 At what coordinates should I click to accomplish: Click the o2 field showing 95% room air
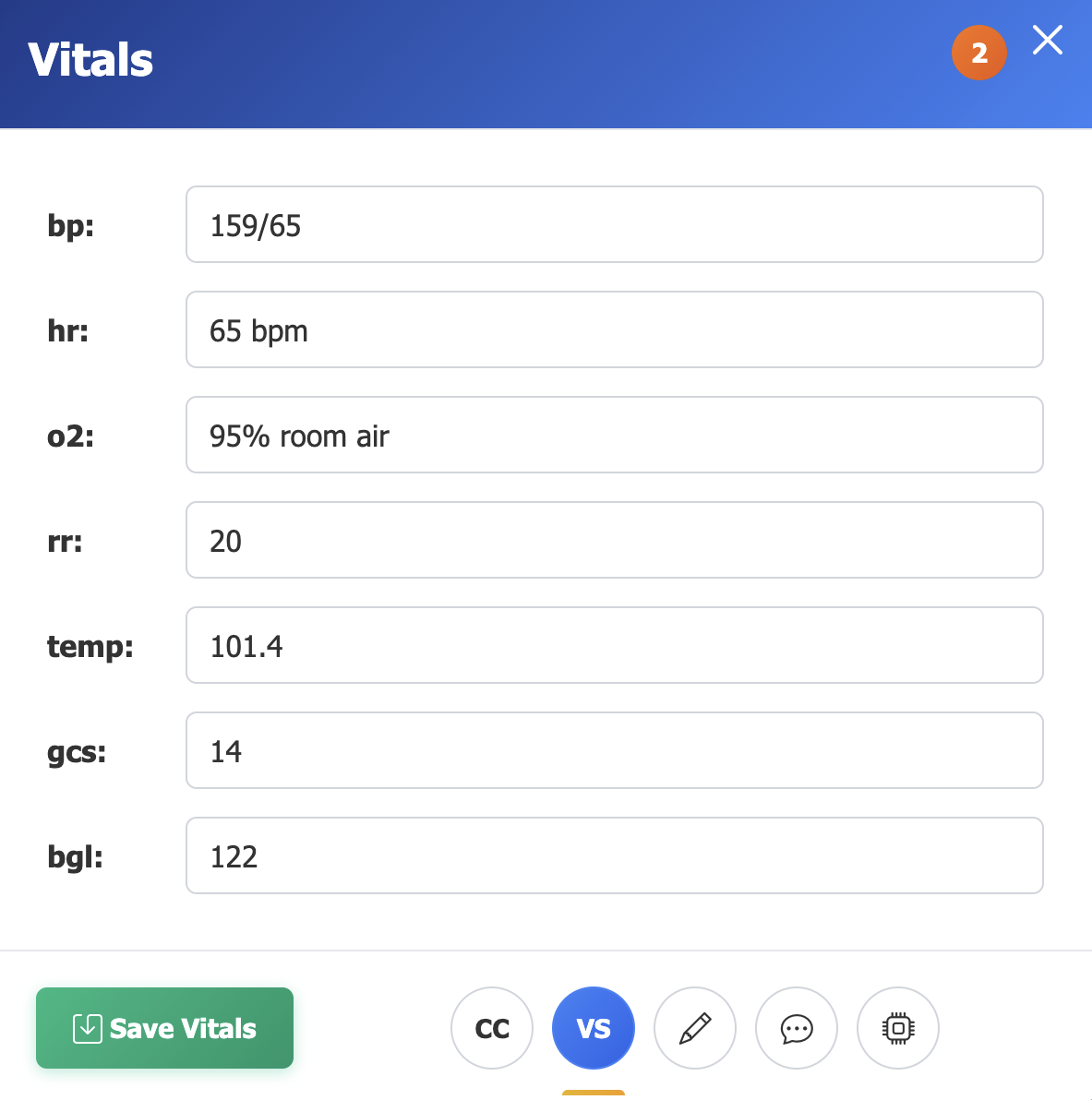tap(614, 435)
